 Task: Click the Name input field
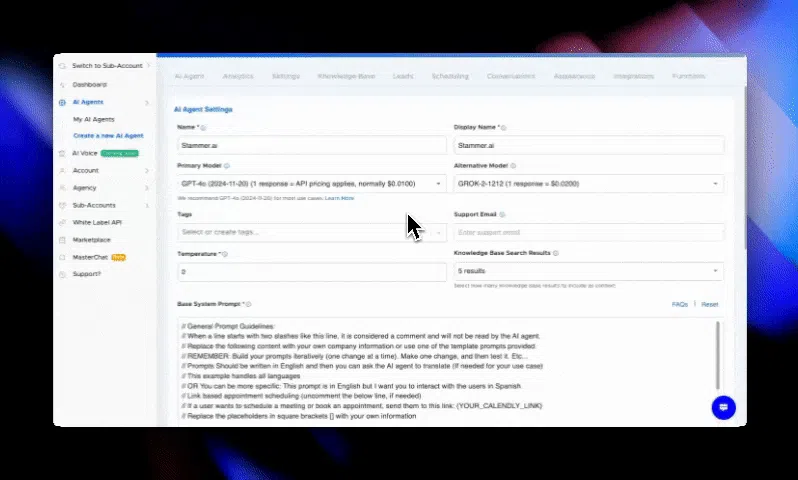[x=312, y=146]
